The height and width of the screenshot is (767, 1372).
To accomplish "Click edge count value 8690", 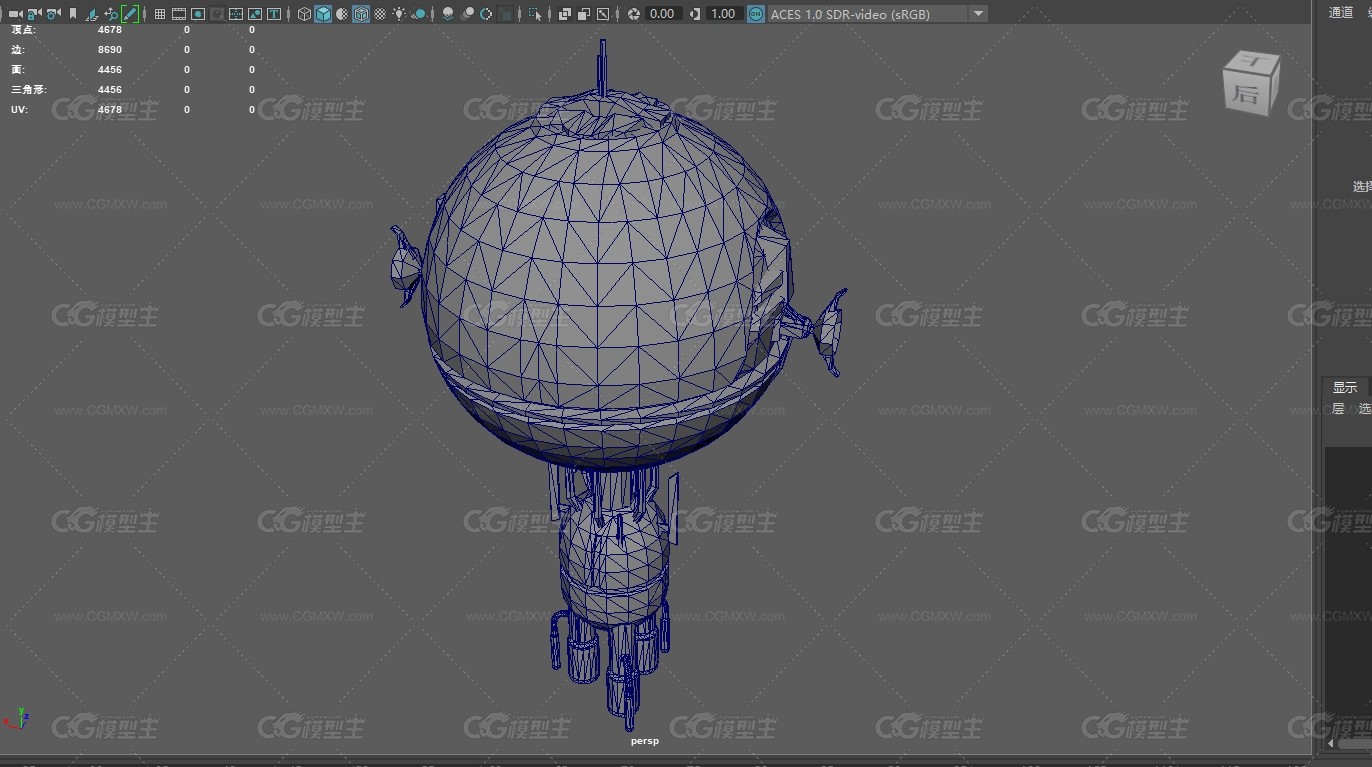I will click(x=110, y=50).
